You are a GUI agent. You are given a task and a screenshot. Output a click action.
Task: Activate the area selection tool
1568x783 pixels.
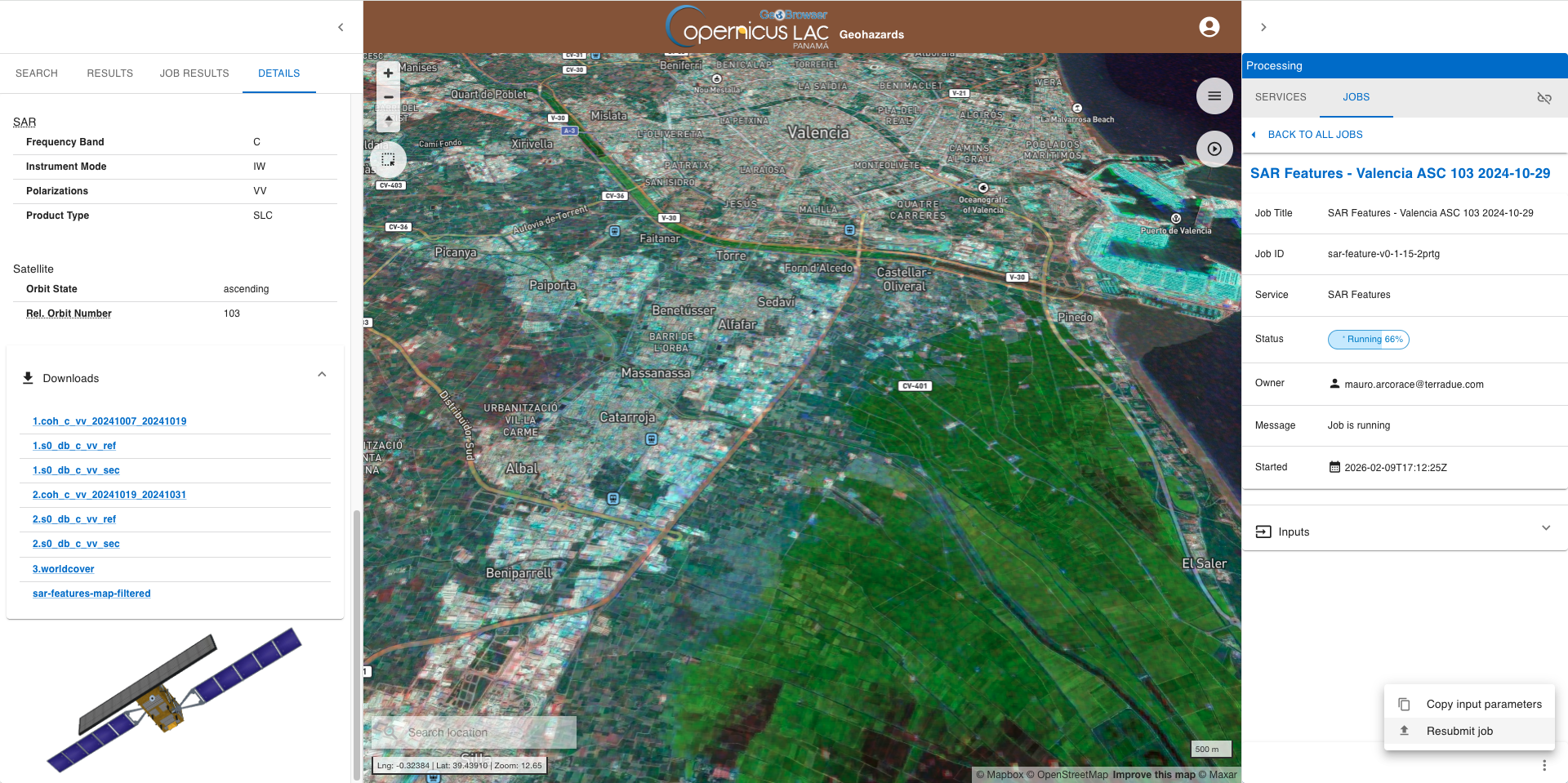(389, 160)
